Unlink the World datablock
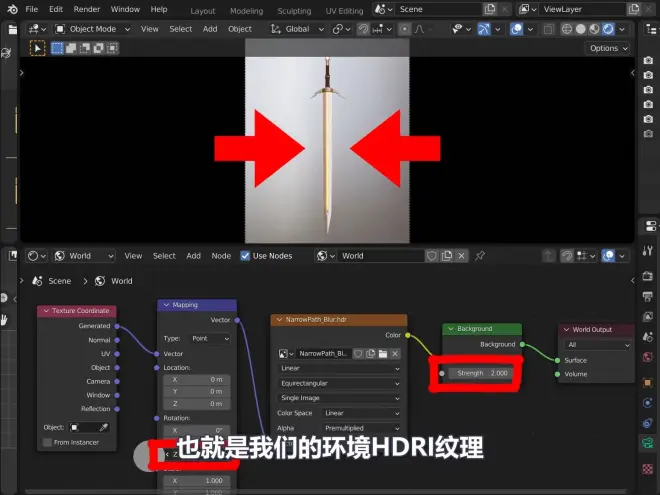660x495 pixels. 462,256
